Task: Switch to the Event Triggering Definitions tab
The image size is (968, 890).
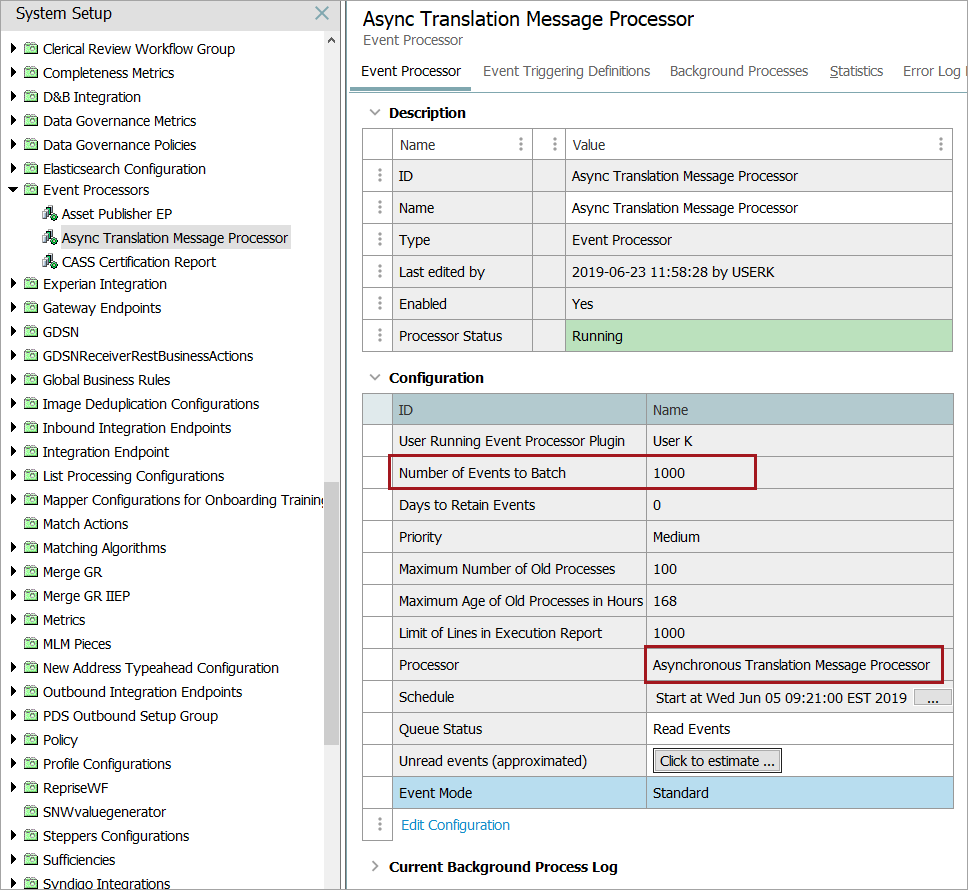Action: point(566,71)
